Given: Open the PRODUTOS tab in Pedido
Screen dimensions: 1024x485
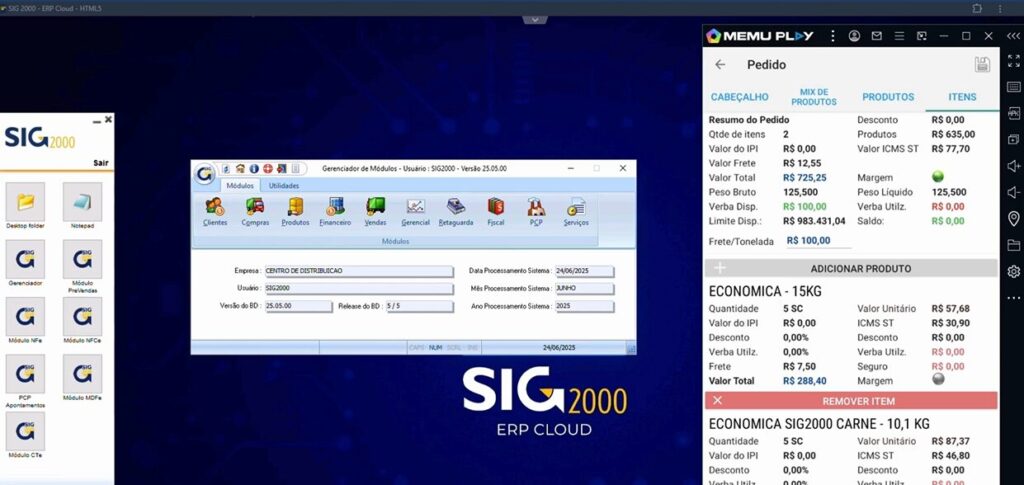Looking at the screenshot, I should (x=888, y=97).
